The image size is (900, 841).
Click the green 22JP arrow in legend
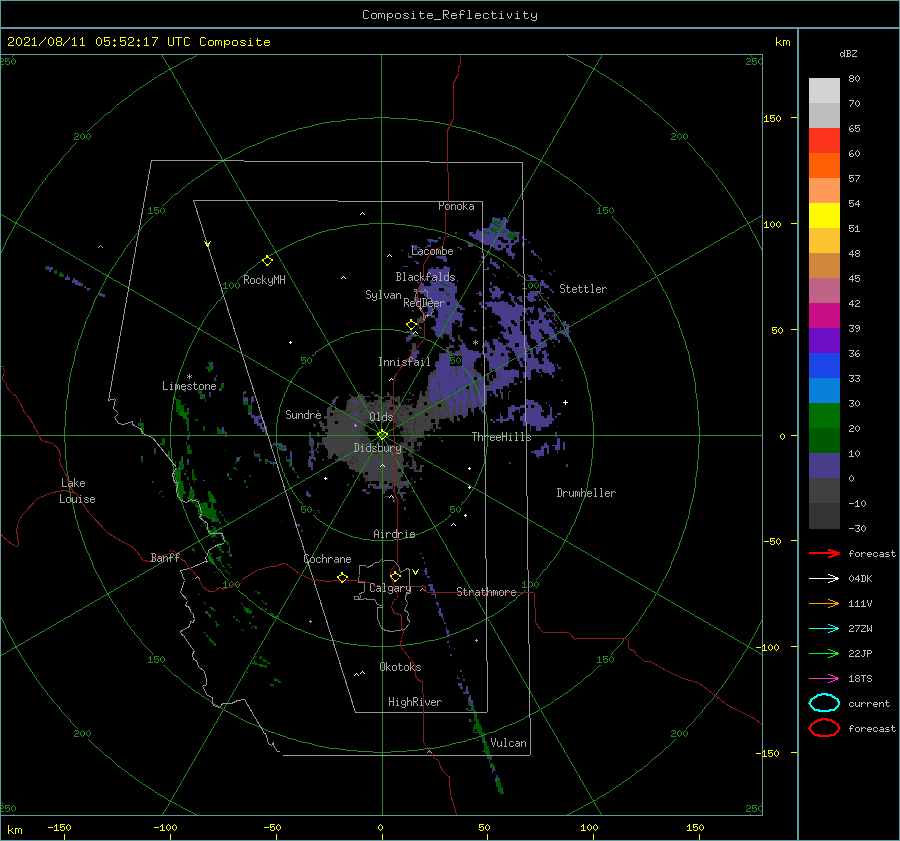(824, 653)
